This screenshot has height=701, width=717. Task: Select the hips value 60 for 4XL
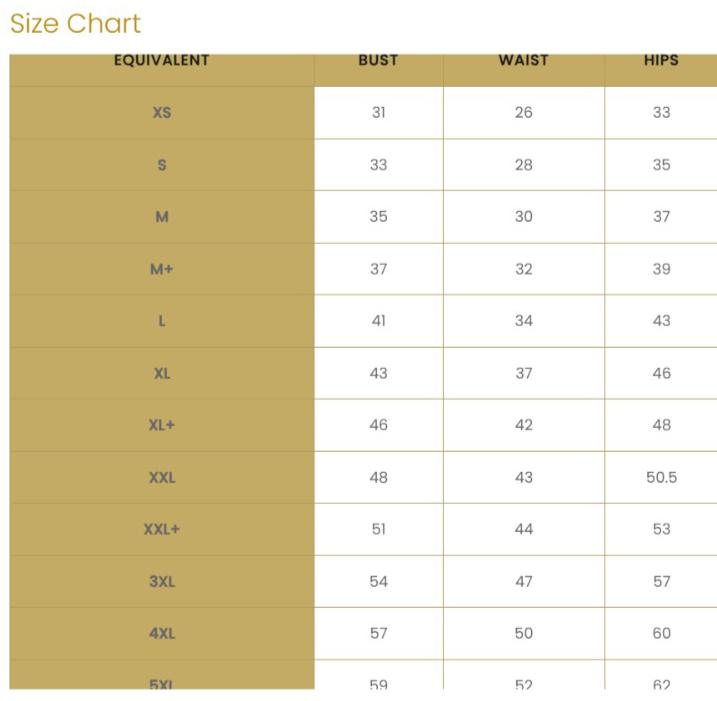pos(661,633)
